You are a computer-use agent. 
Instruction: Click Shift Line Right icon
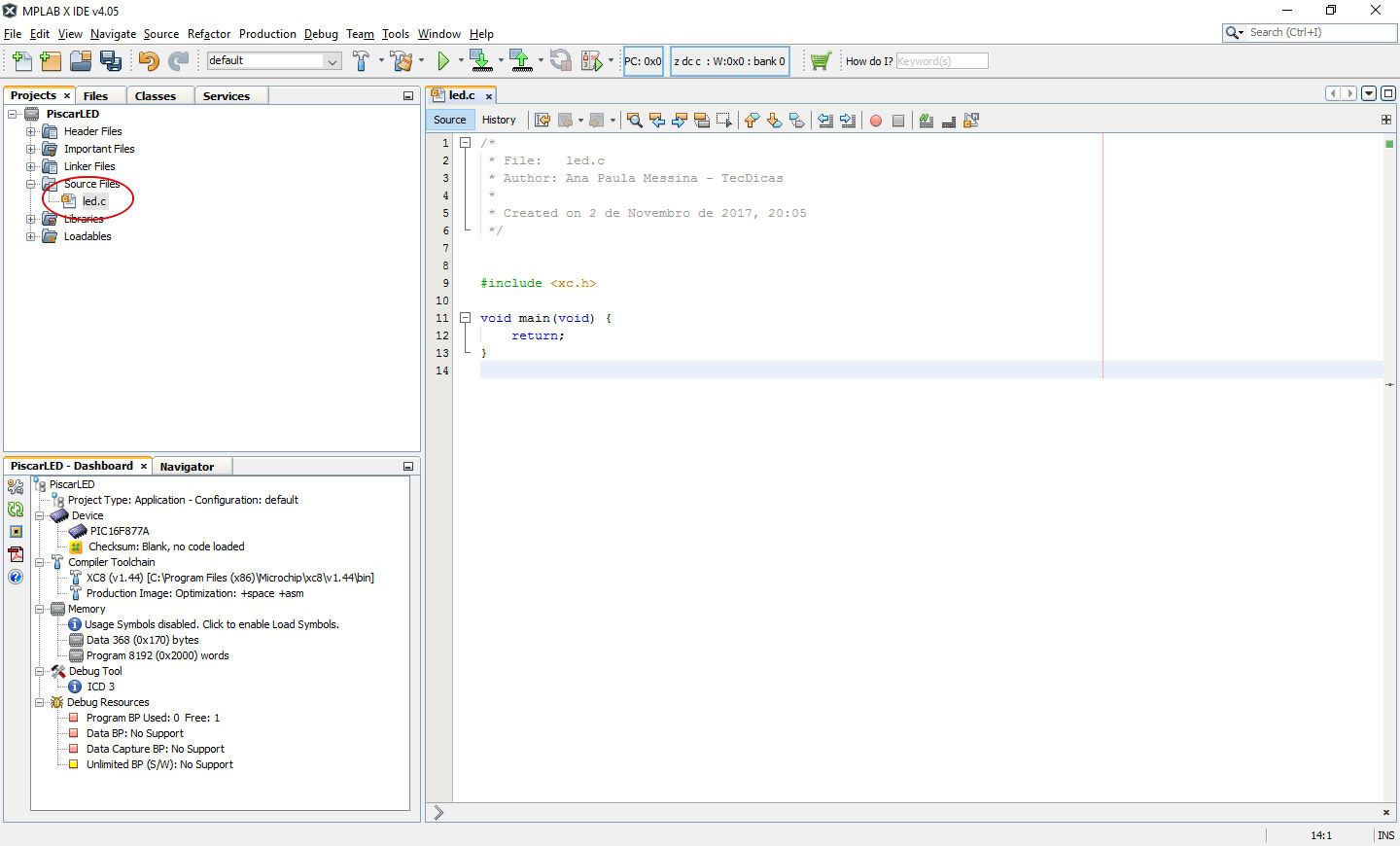pyautogui.click(x=847, y=121)
